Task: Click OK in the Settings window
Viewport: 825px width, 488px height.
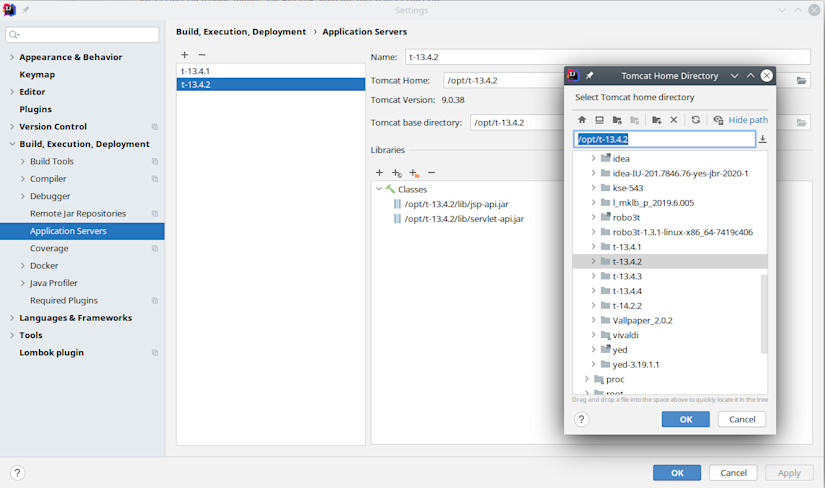Action: (x=677, y=473)
